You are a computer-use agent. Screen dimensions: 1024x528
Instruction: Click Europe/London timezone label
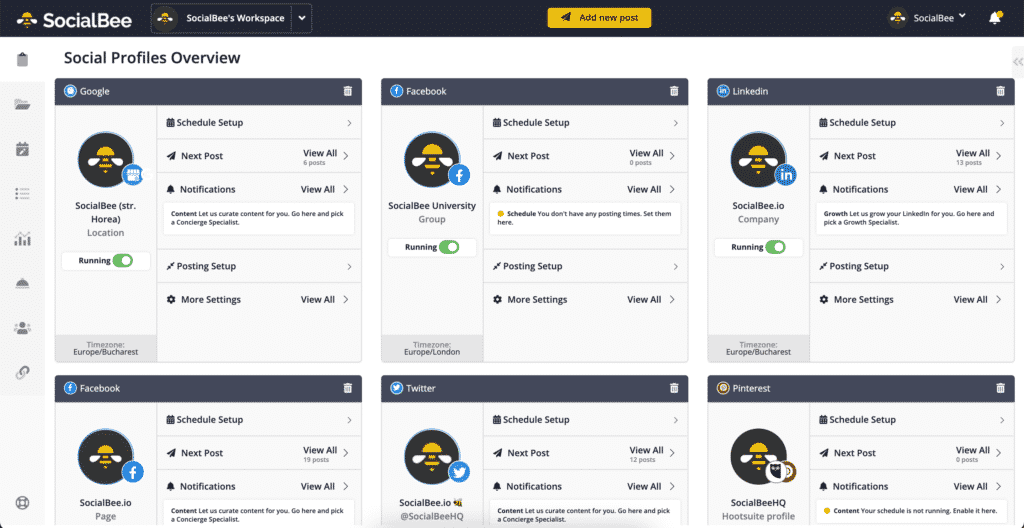click(x=432, y=352)
